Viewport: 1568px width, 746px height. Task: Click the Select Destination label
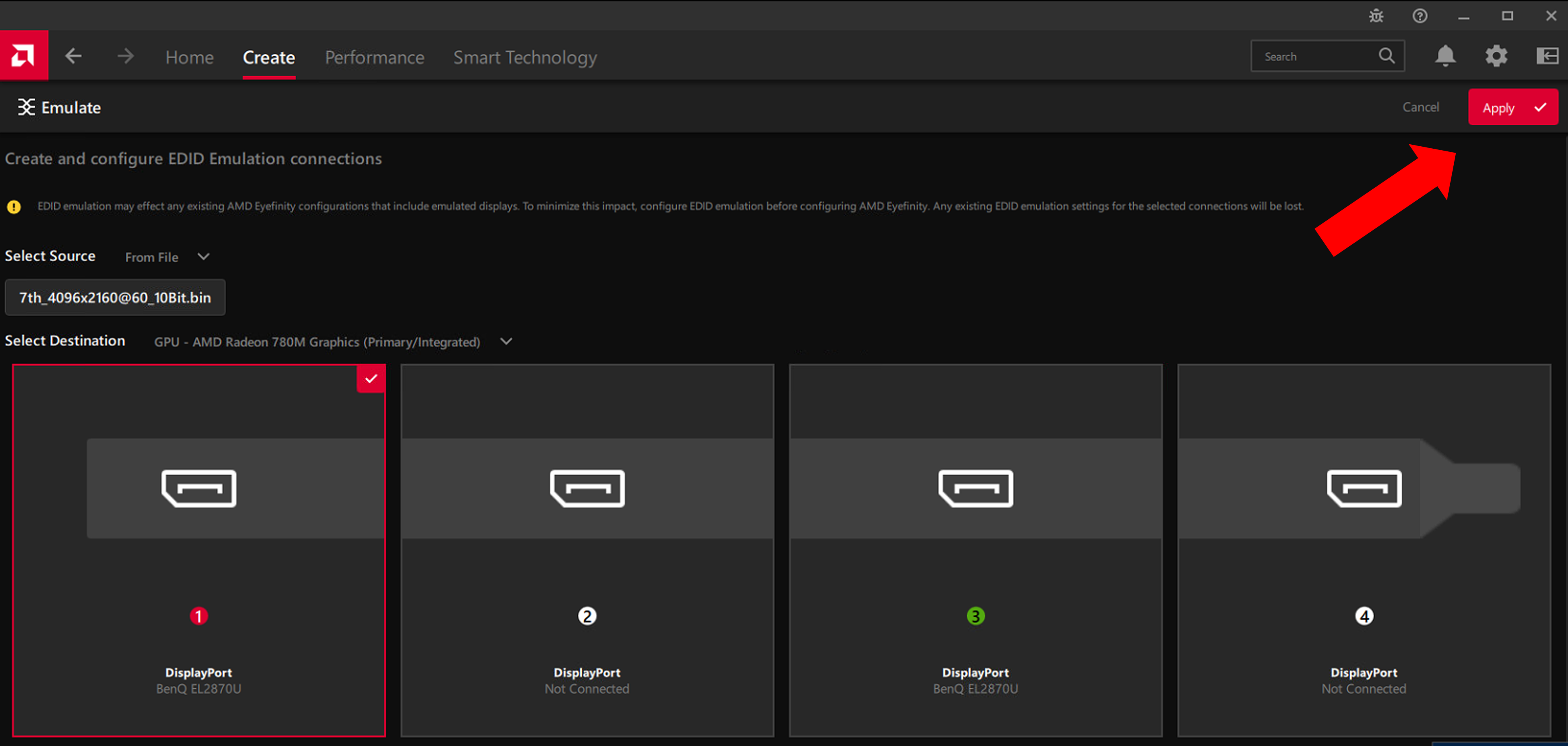pos(65,340)
